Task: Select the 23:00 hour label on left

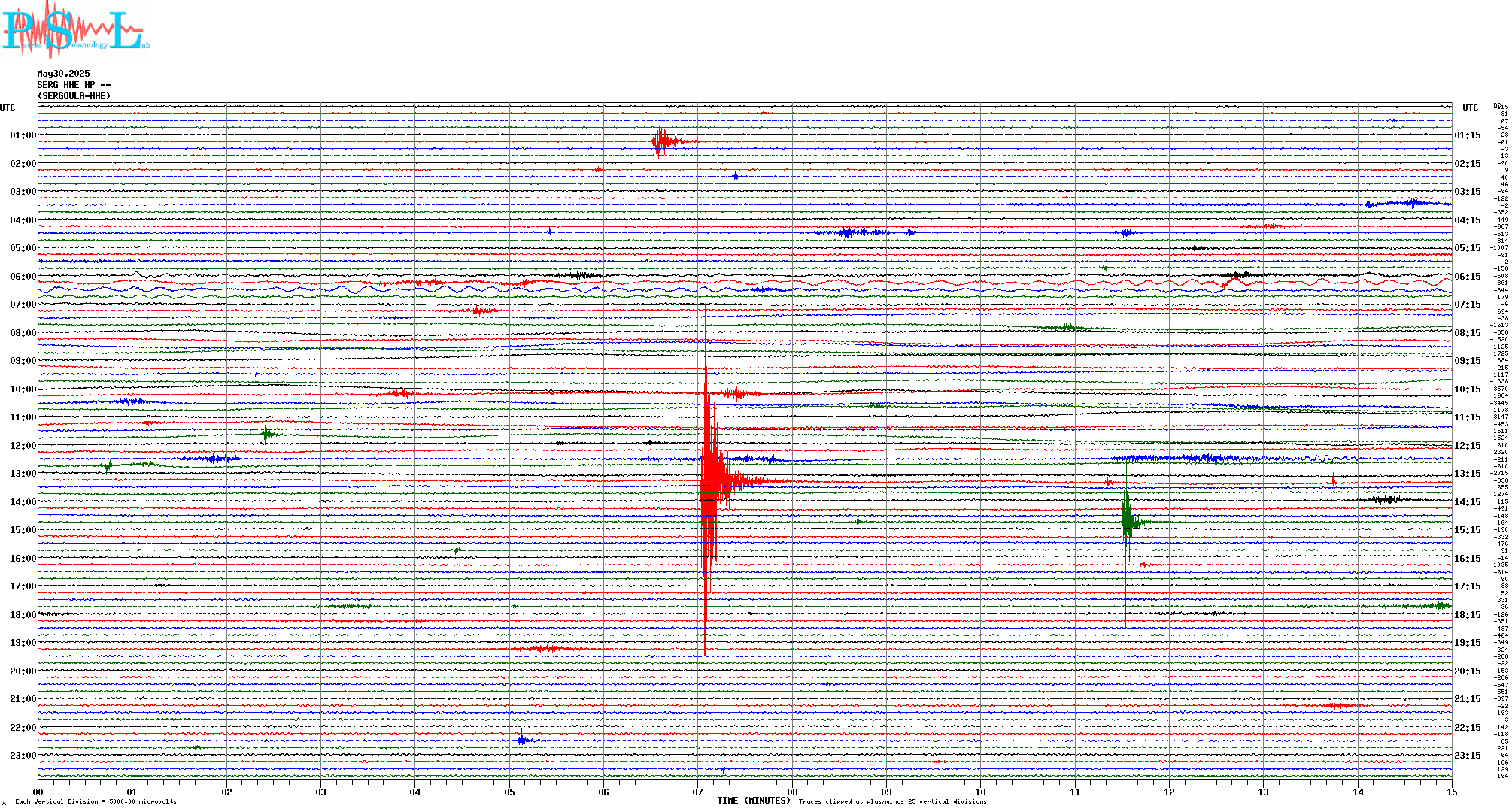Action: pyautogui.click(x=23, y=756)
